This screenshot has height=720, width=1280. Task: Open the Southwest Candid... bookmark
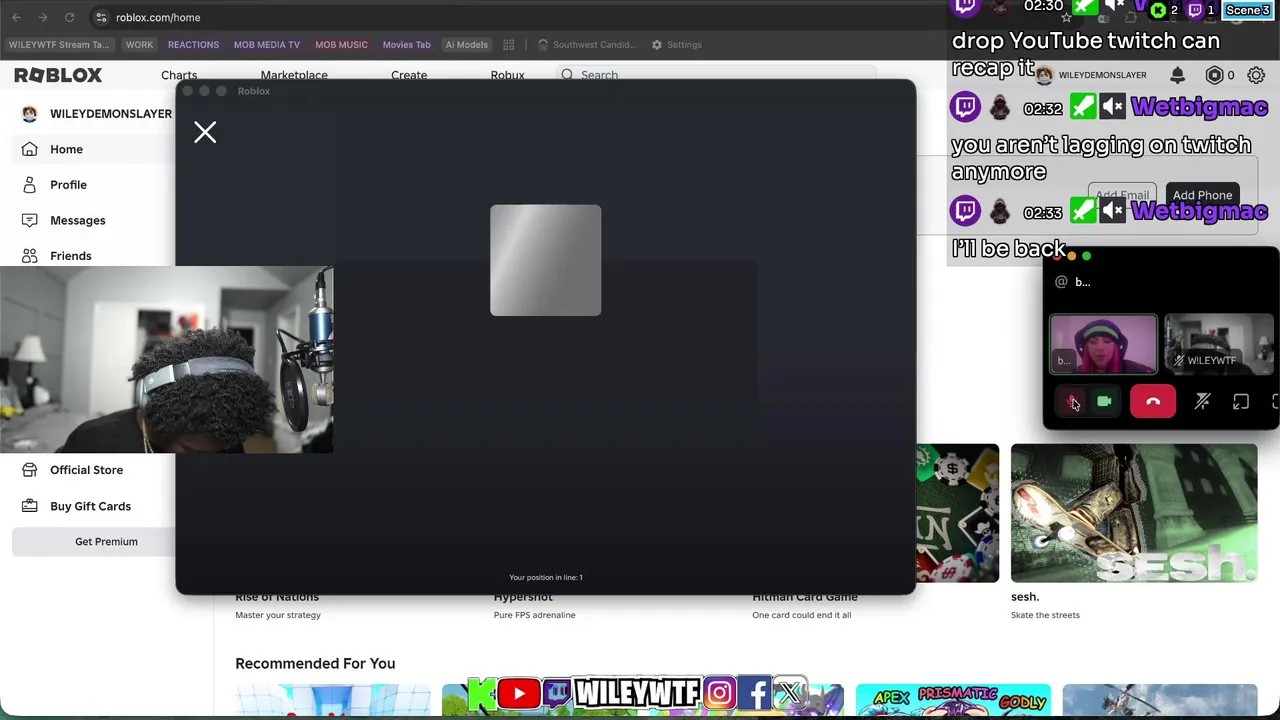pyautogui.click(x=587, y=44)
